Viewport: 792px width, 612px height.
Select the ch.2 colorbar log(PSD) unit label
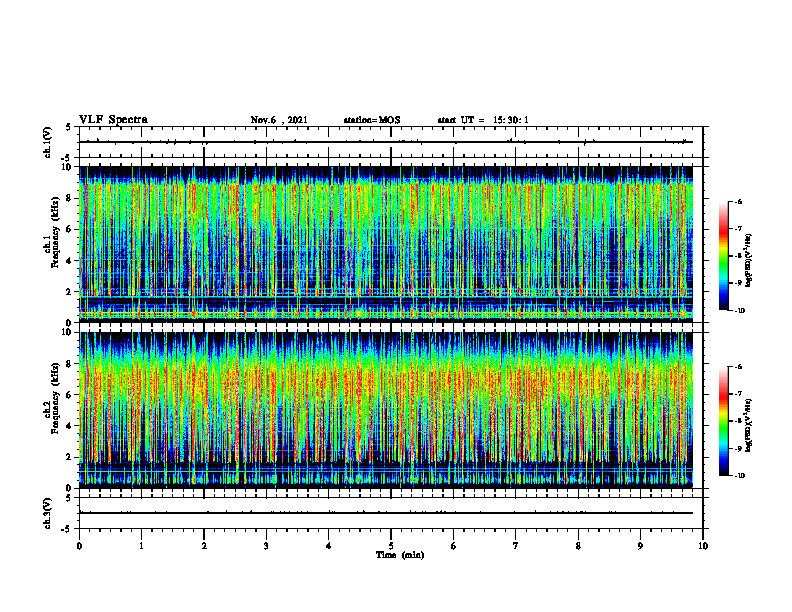749,425
